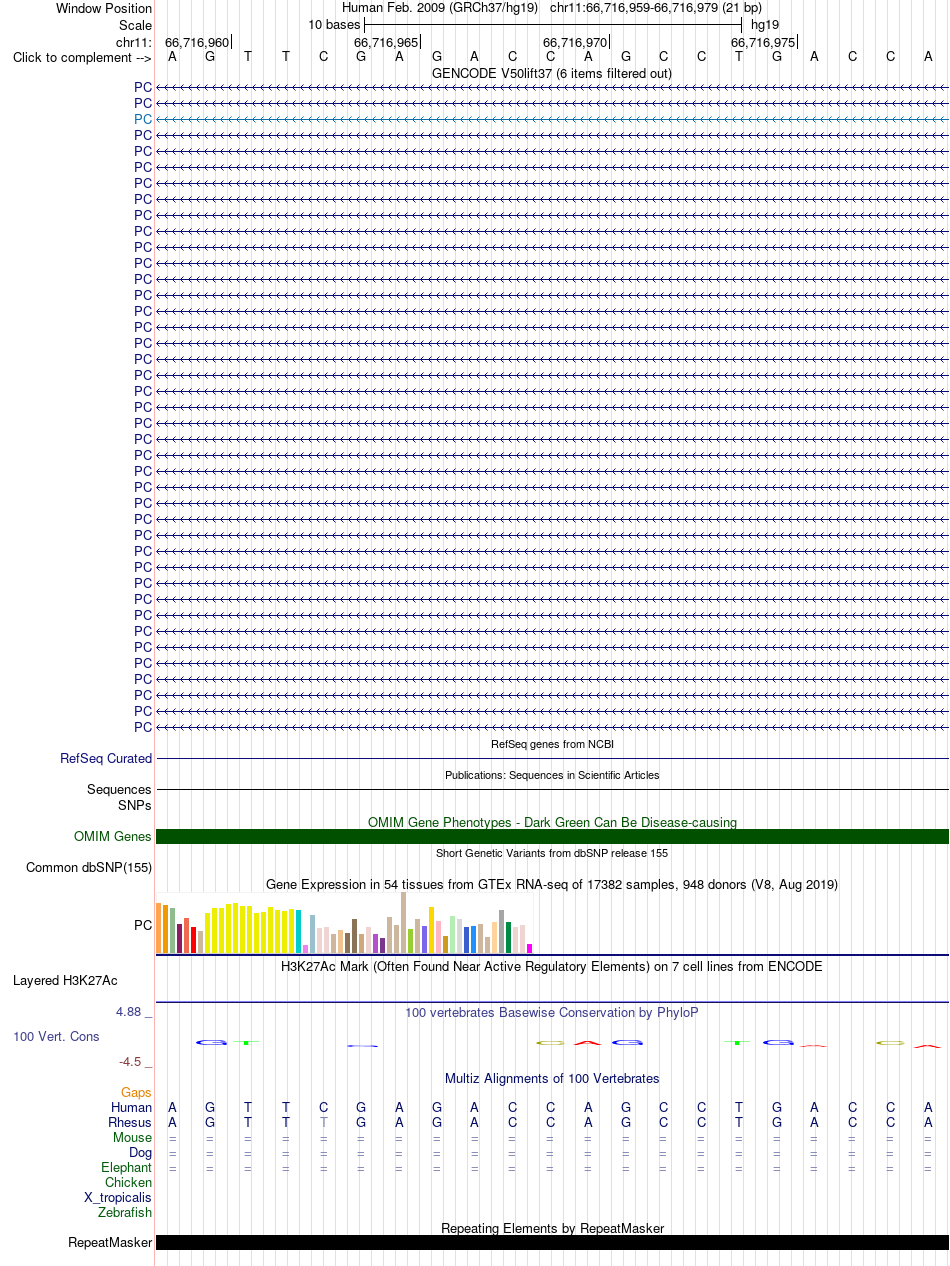Click the 66,716,960 position label

click(x=197, y=42)
